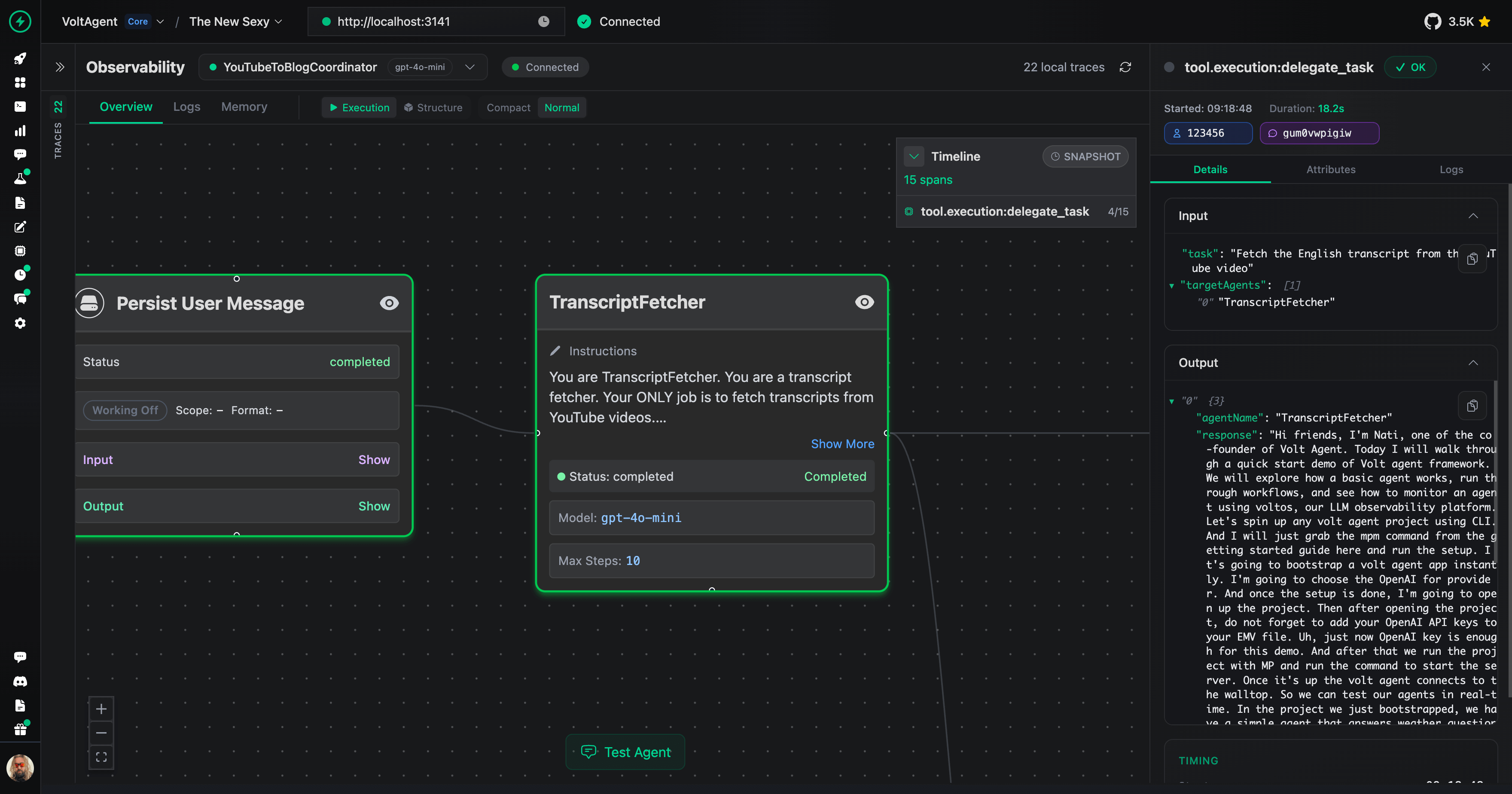This screenshot has height=794, width=1512.
Task: Click Show More under Instructions
Action: [842, 444]
